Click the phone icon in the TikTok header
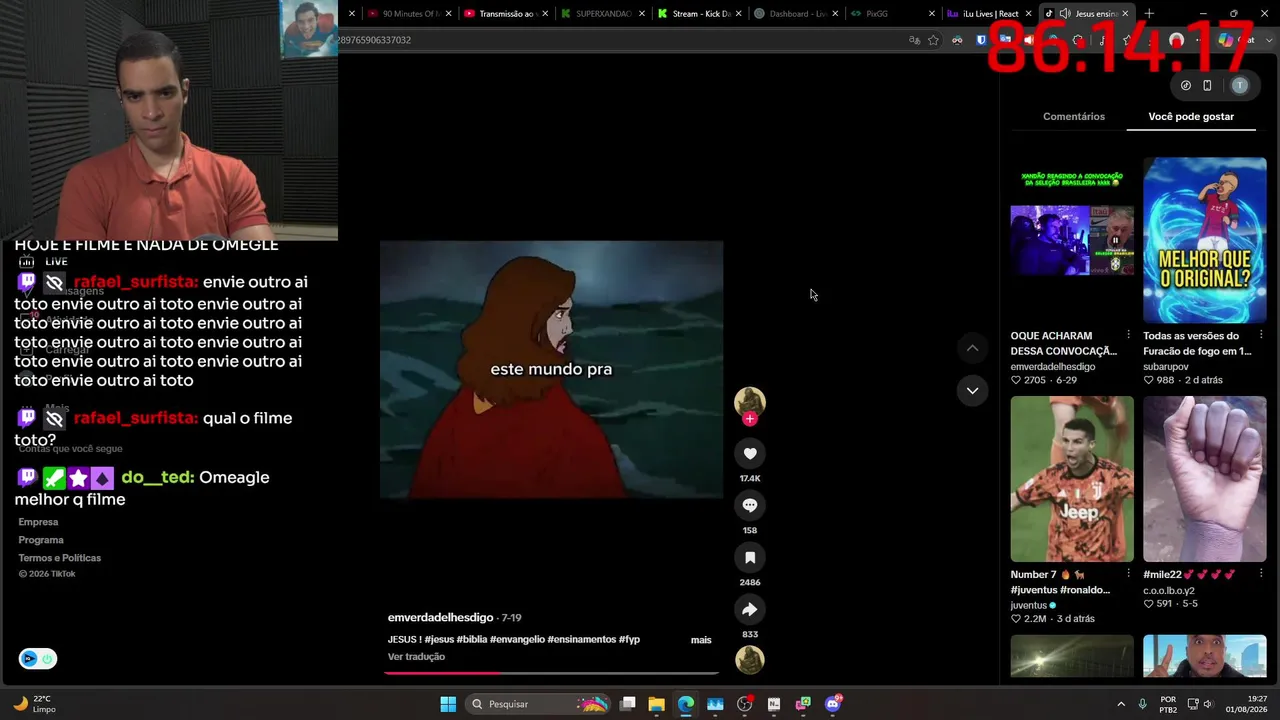 (1207, 86)
